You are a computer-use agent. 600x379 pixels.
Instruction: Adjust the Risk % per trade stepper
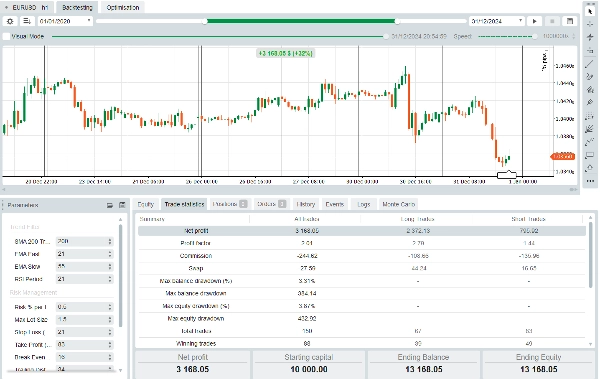click(110, 307)
